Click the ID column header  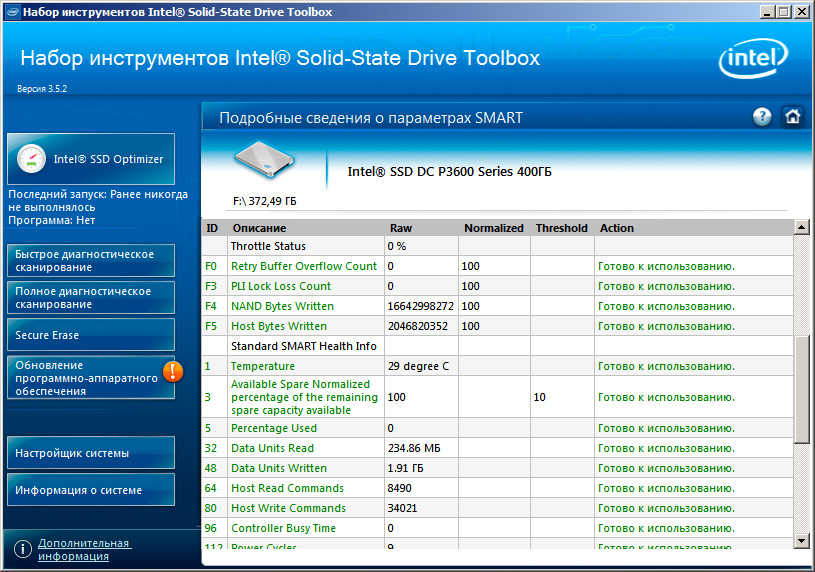tap(212, 228)
